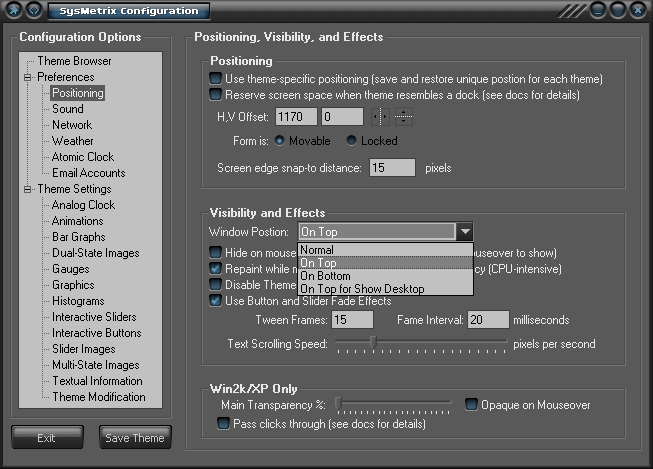Choose On Bottom window position
The image size is (653, 469).
pyautogui.click(x=386, y=276)
